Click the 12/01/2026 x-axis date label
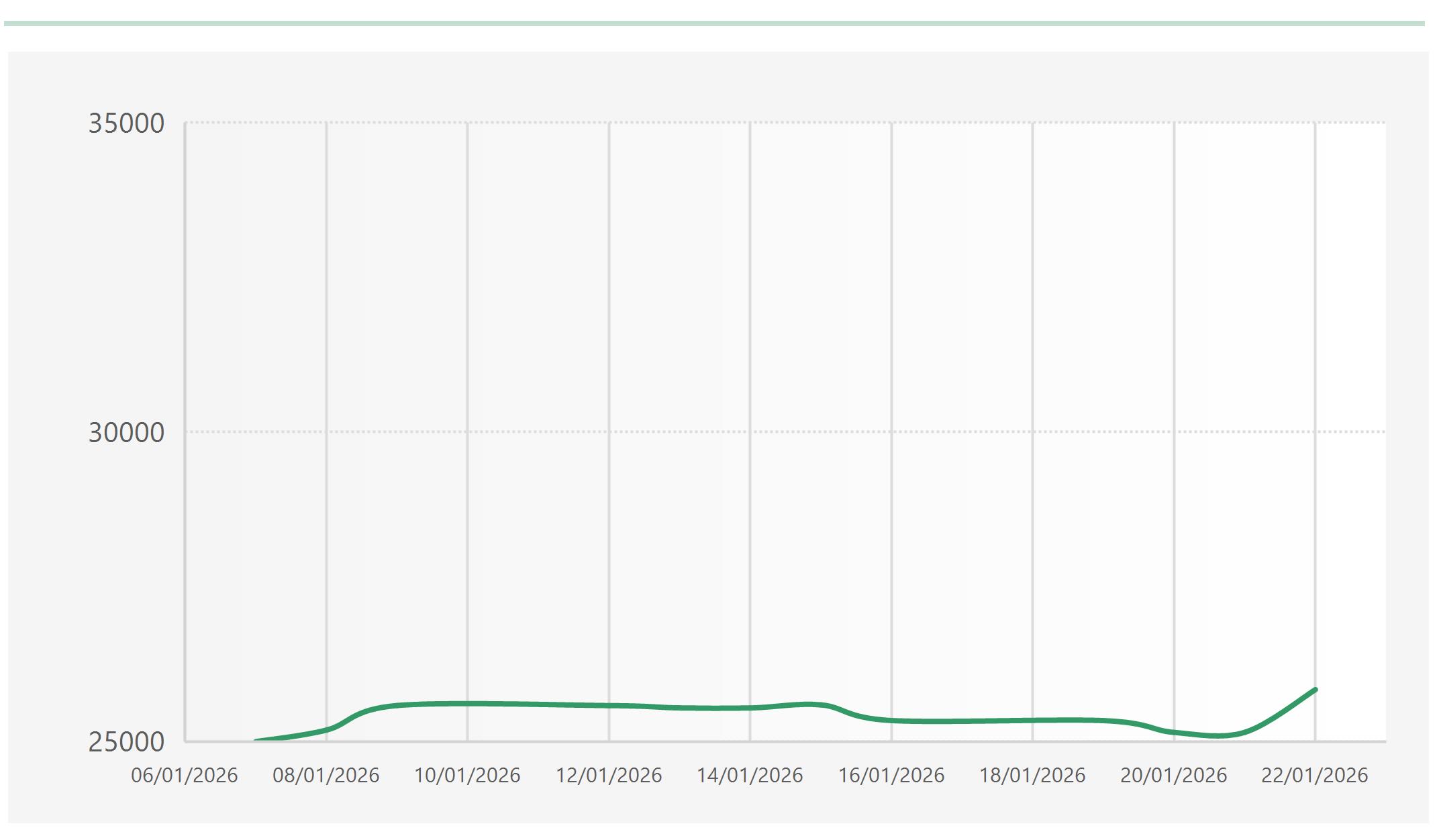1437x840 pixels. [x=609, y=776]
